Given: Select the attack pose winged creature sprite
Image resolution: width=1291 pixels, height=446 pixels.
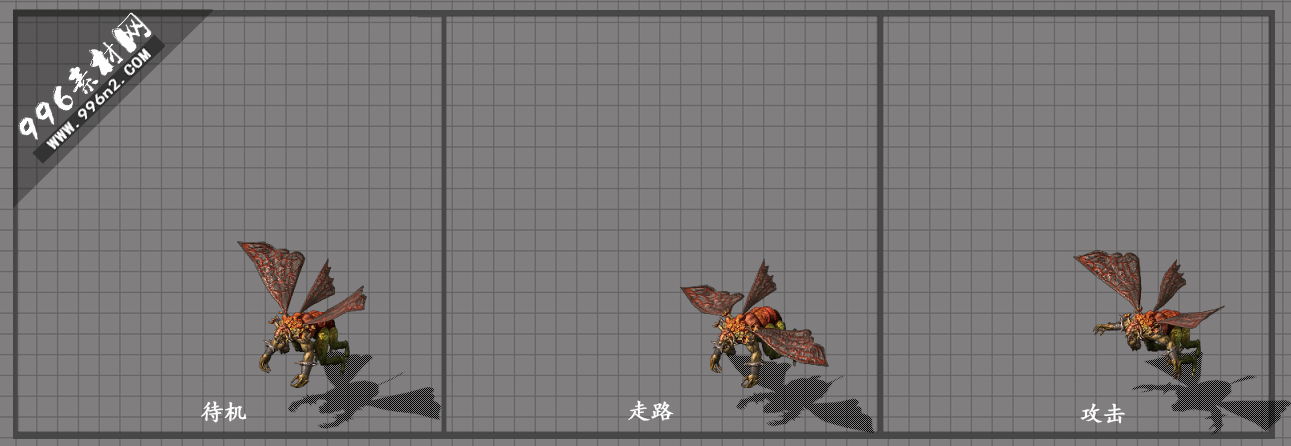Looking at the screenshot, I should [x=1148, y=314].
